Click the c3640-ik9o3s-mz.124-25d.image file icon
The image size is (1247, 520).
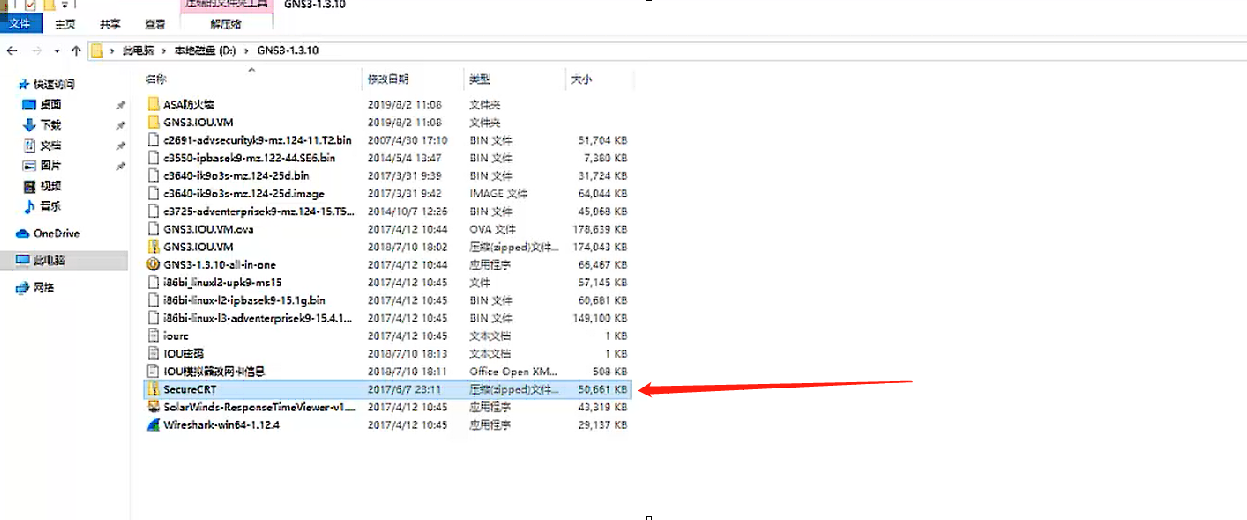click(x=153, y=193)
